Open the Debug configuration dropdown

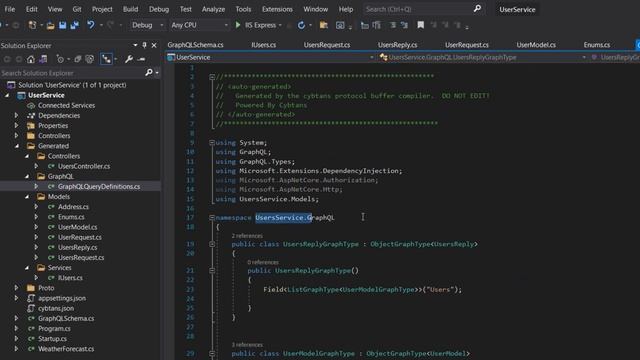click(x=147, y=25)
